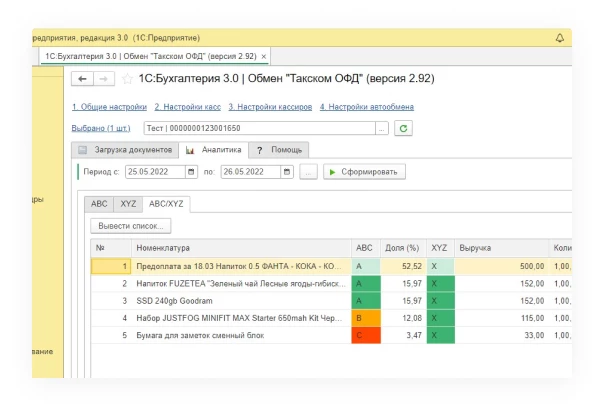This screenshot has height=414, width=604.
Task: Click the Вывести список button
Action: coord(129,226)
